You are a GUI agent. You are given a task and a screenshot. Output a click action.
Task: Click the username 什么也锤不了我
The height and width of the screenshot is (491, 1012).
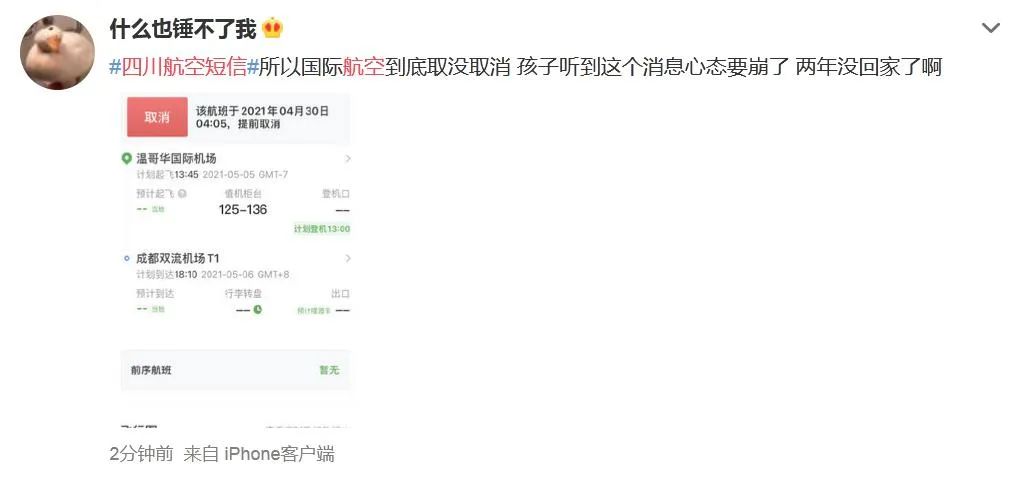pyautogui.click(x=183, y=28)
